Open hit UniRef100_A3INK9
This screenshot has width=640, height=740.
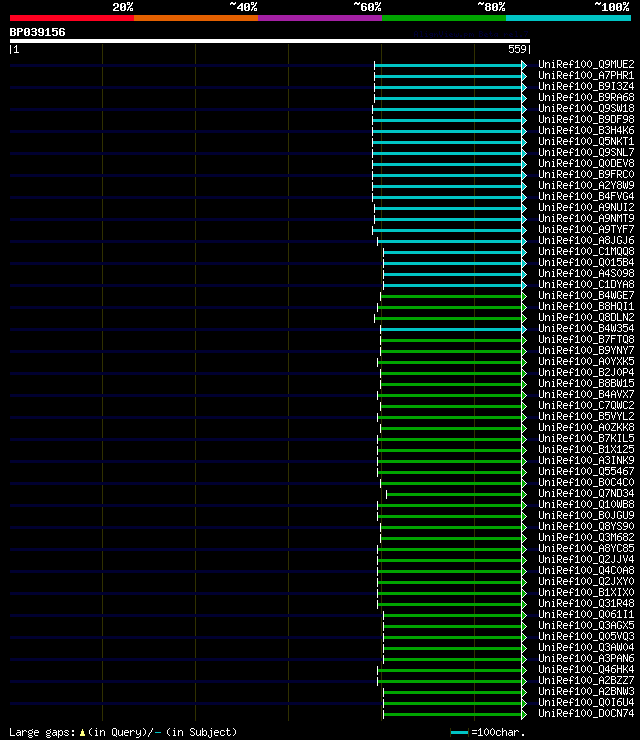(586, 460)
